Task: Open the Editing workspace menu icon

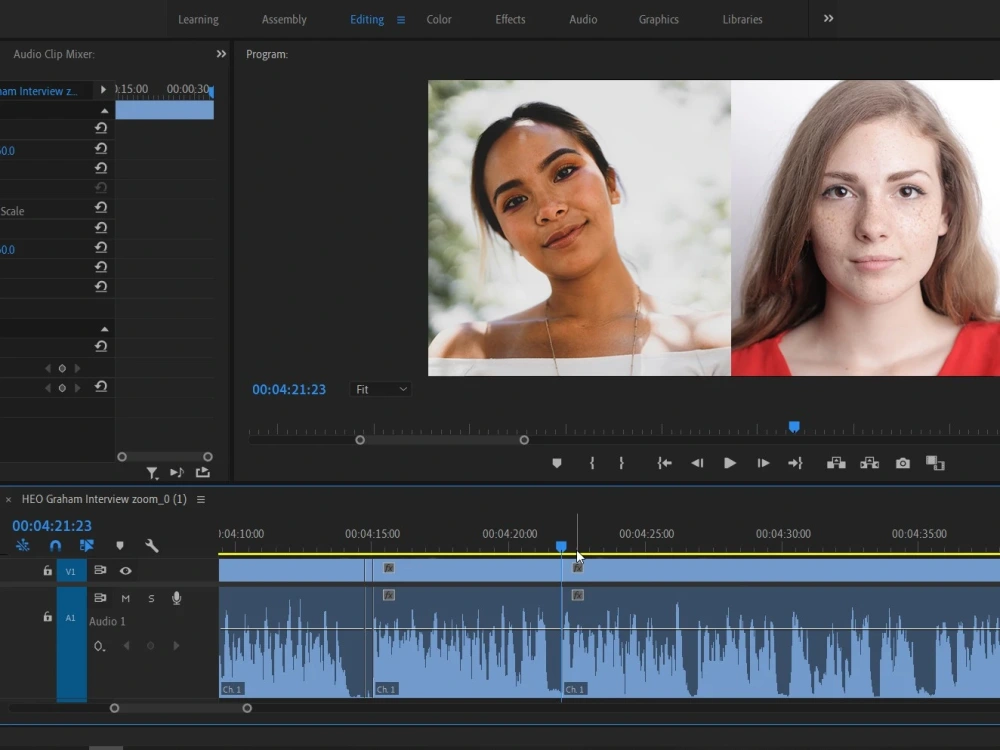Action: click(401, 20)
